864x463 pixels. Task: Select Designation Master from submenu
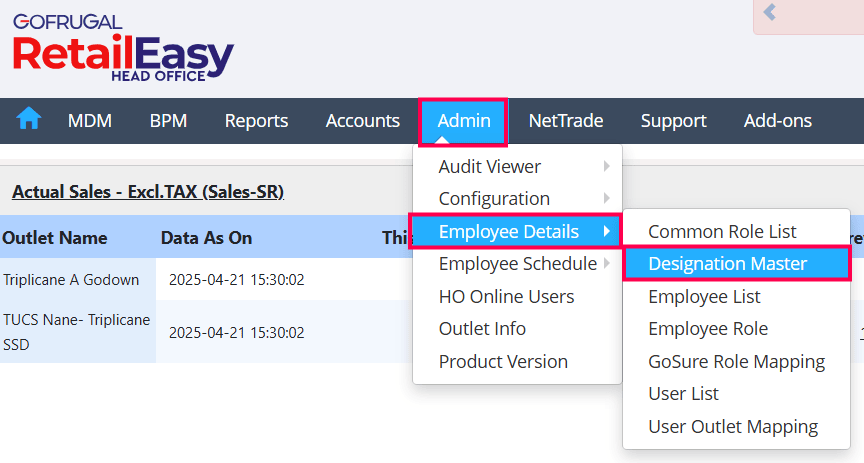coord(727,264)
